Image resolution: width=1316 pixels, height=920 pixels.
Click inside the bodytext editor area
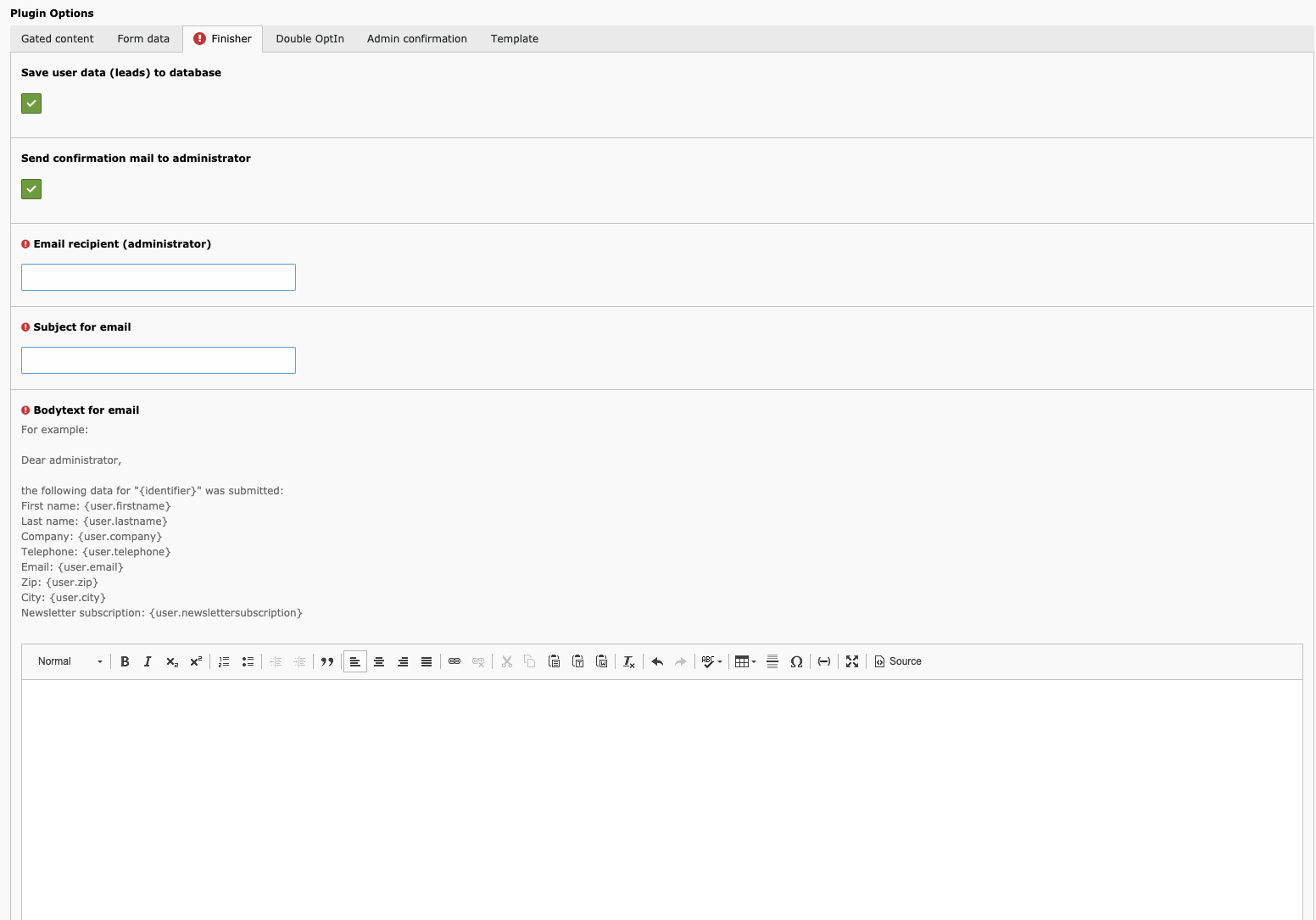coord(662,800)
